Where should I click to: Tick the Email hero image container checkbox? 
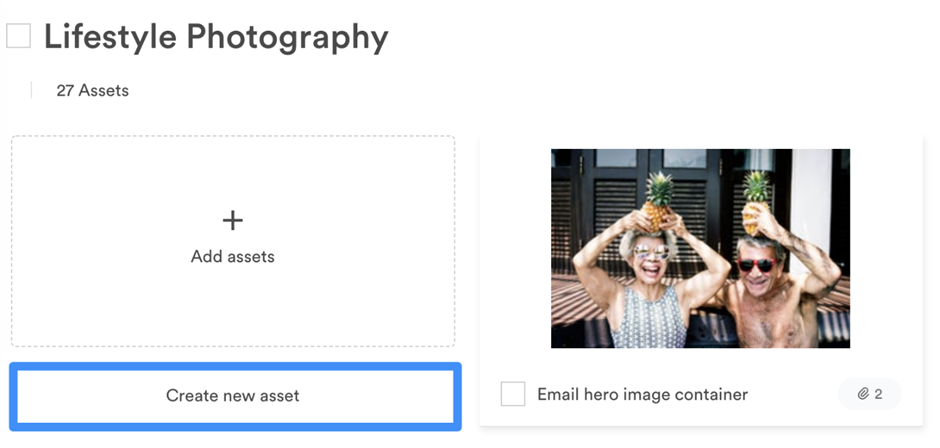[x=513, y=394]
